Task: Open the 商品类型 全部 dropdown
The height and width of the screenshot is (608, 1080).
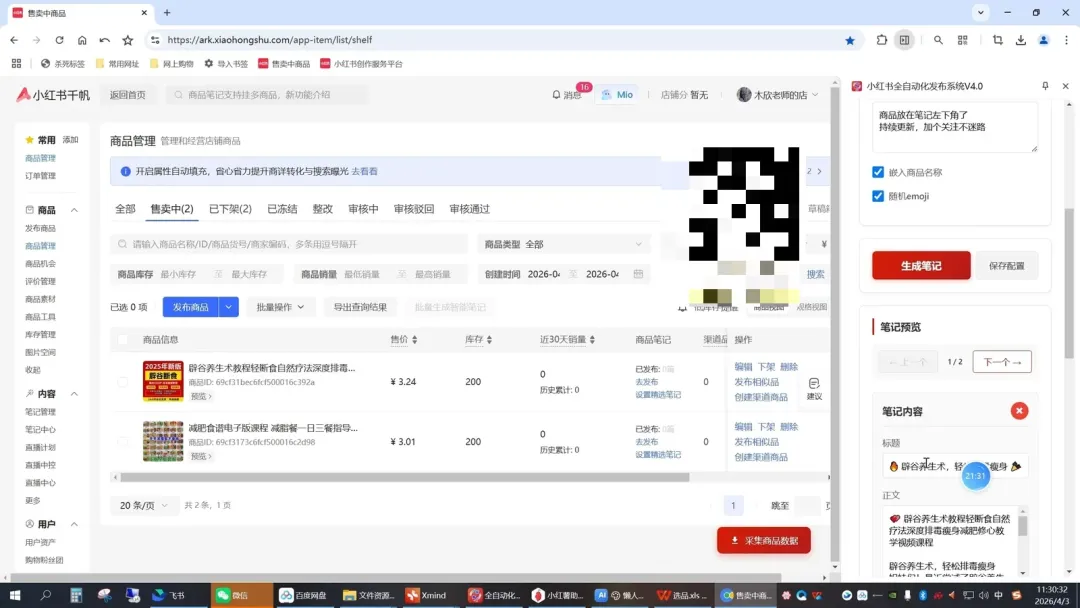Action: 563,244
